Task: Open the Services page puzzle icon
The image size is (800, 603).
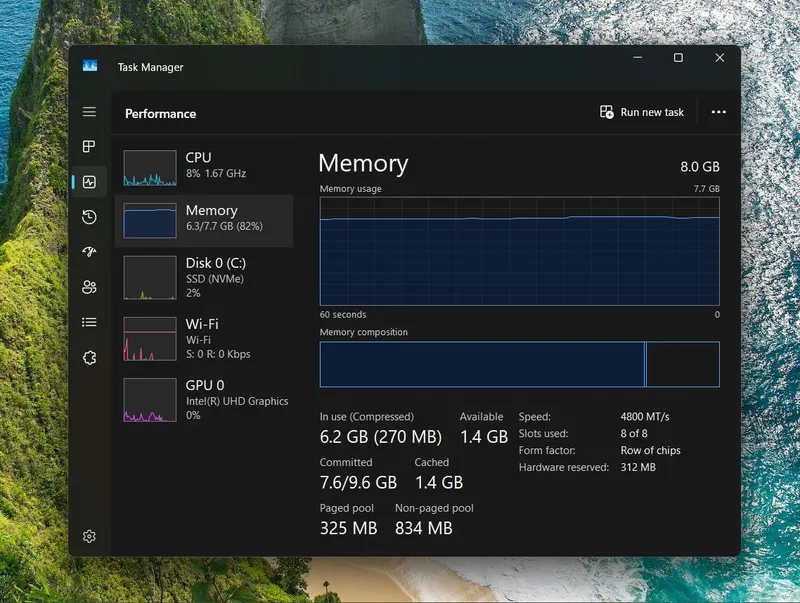Action: pyautogui.click(x=89, y=358)
